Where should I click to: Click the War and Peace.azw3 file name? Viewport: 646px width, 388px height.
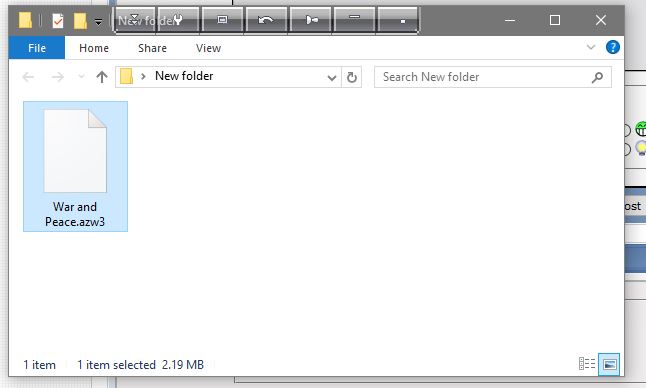point(75,214)
